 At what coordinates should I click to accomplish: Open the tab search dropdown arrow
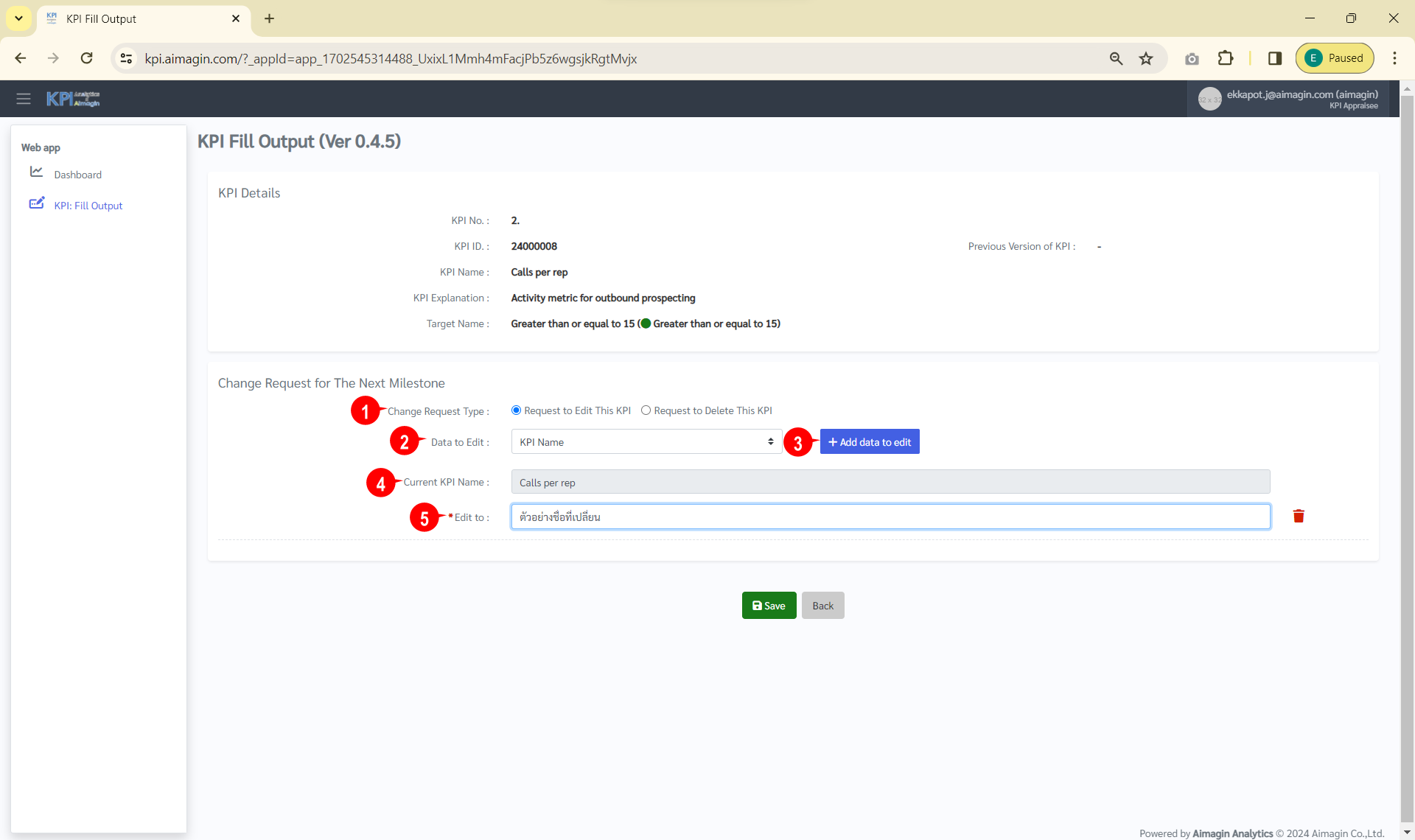[x=18, y=18]
